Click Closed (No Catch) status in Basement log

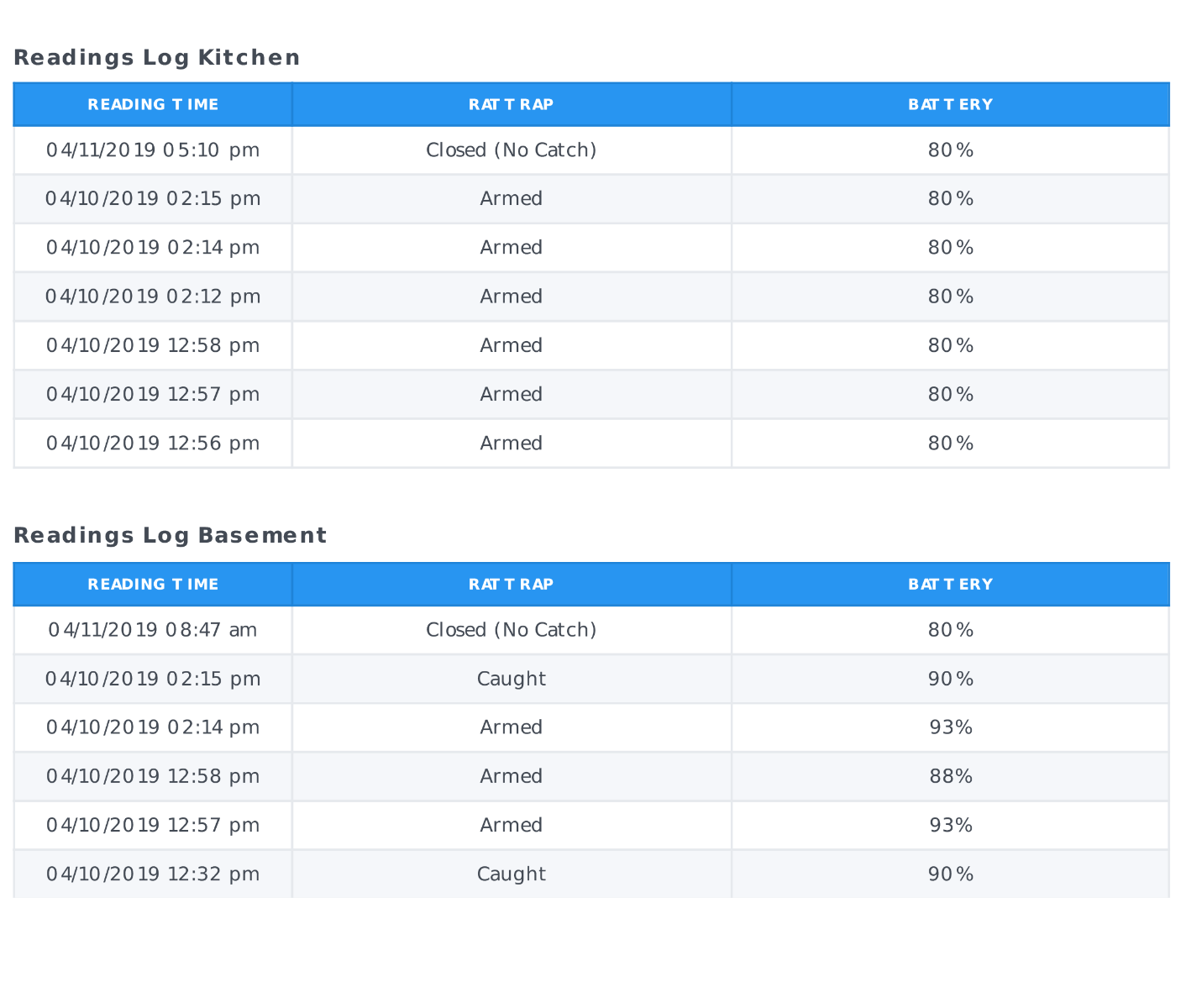[x=511, y=630]
